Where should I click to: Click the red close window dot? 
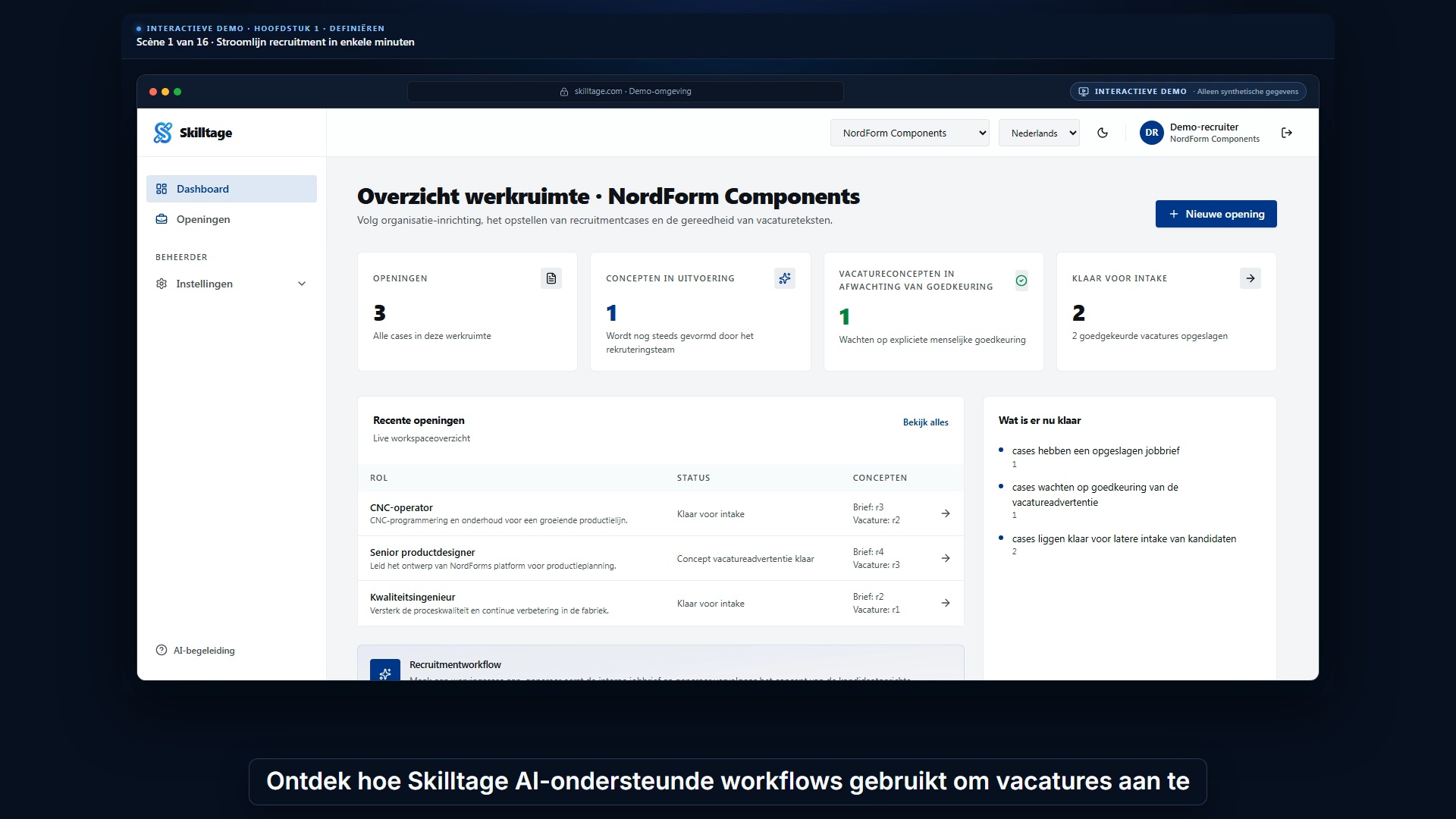[153, 92]
